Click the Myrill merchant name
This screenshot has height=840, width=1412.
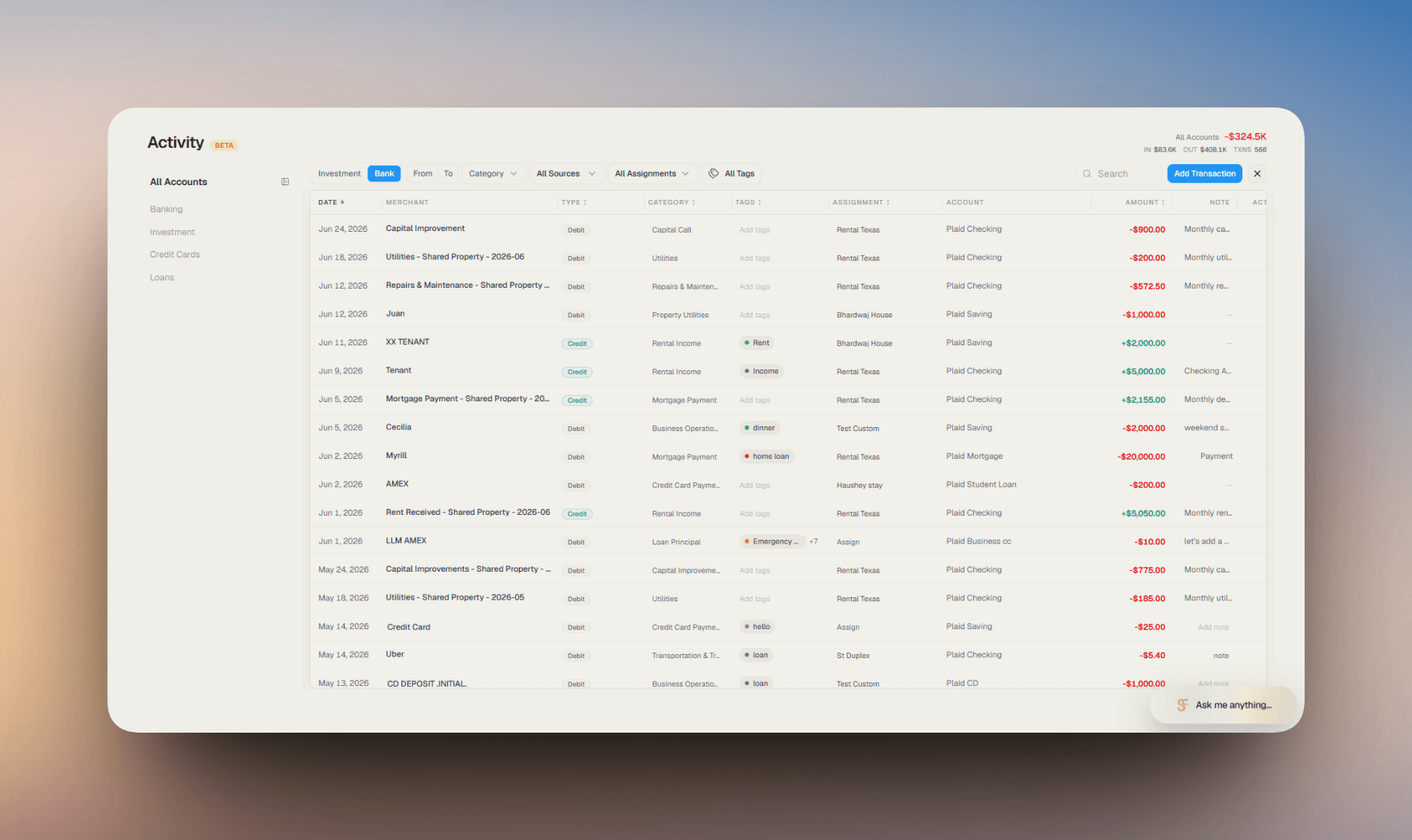click(396, 456)
